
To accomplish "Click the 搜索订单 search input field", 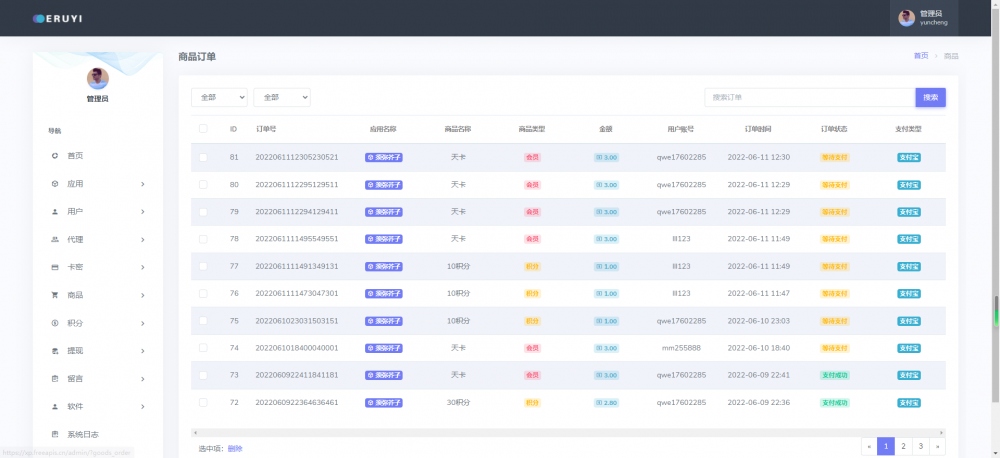I will 809,97.
